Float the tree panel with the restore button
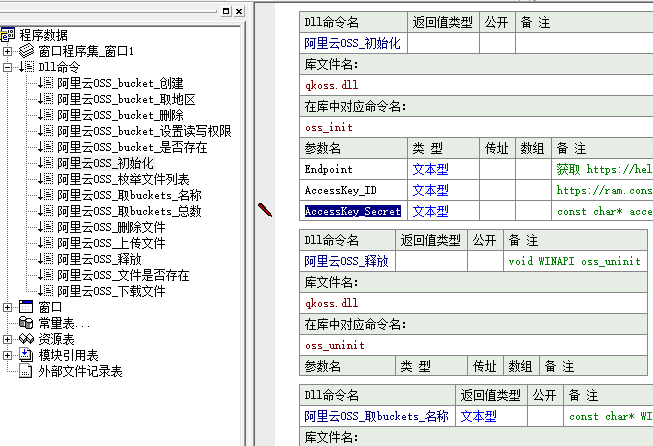The height and width of the screenshot is (446, 653). [226, 11]
